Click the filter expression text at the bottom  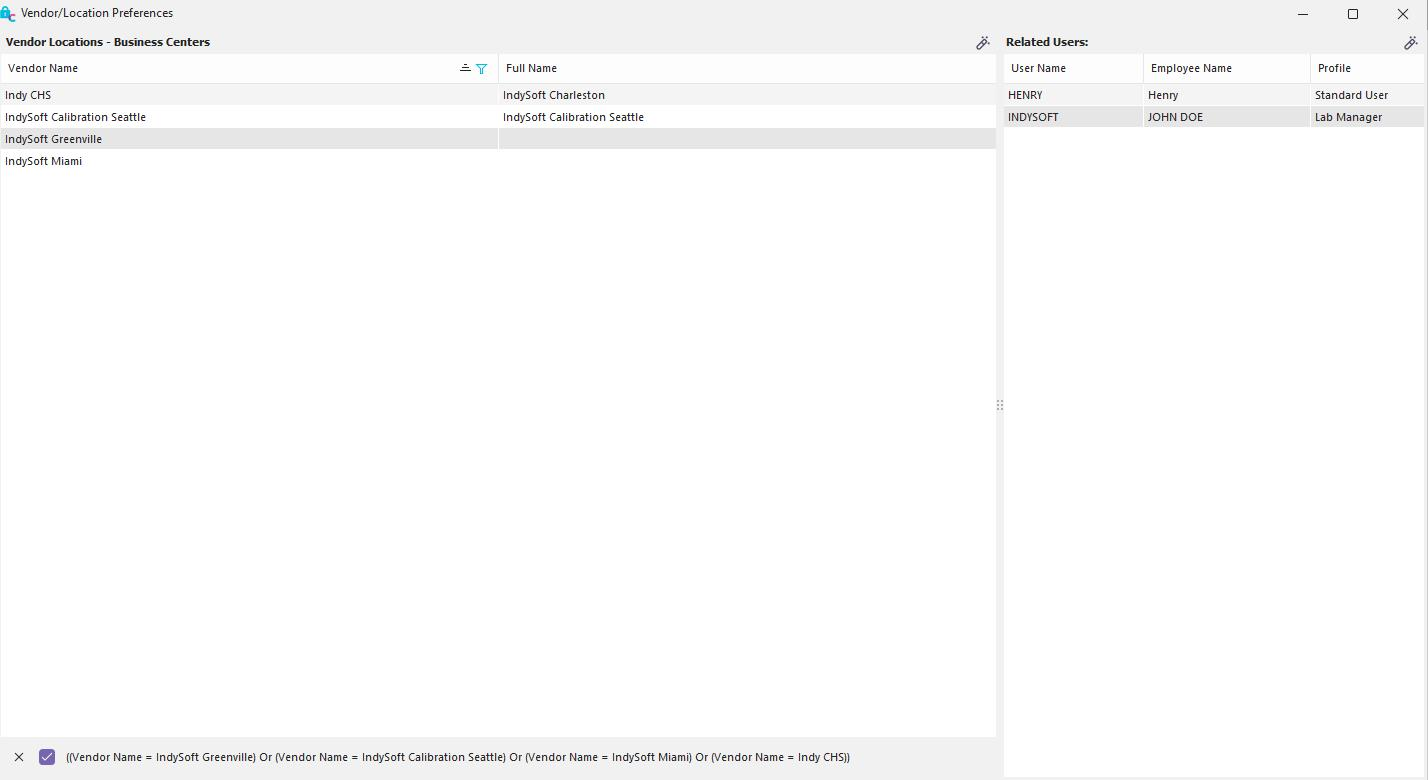click(x=457, y=757)
